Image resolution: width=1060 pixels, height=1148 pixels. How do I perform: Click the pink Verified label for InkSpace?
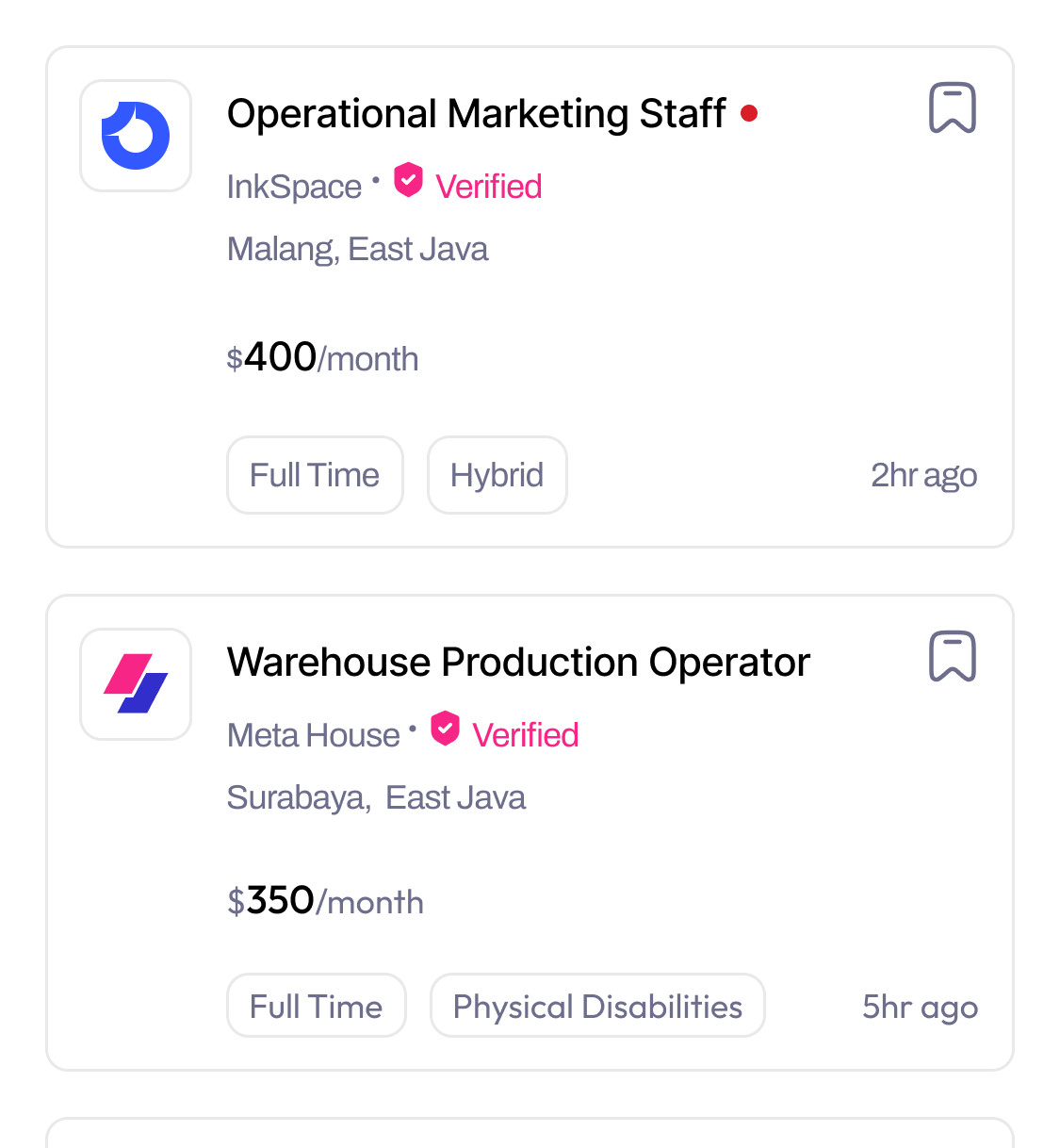click(489, 187)
